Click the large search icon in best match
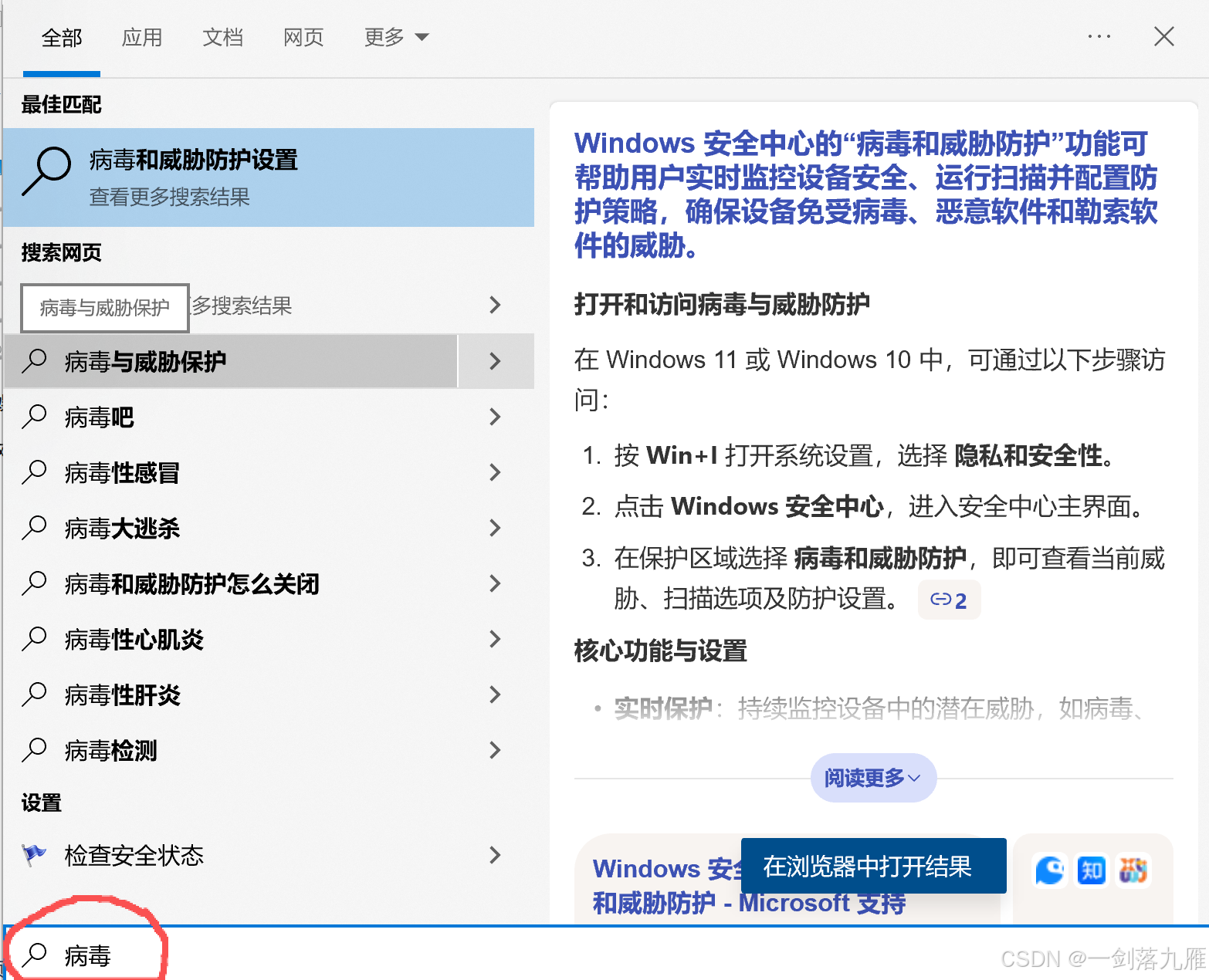Viewport: 1209px width, 980px height. pos(46,172)
